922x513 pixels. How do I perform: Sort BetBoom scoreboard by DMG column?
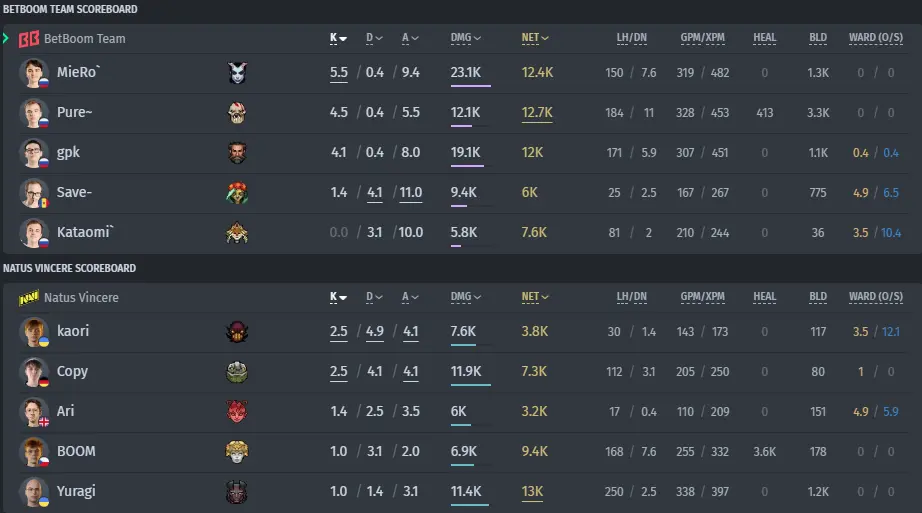(466, 38)
